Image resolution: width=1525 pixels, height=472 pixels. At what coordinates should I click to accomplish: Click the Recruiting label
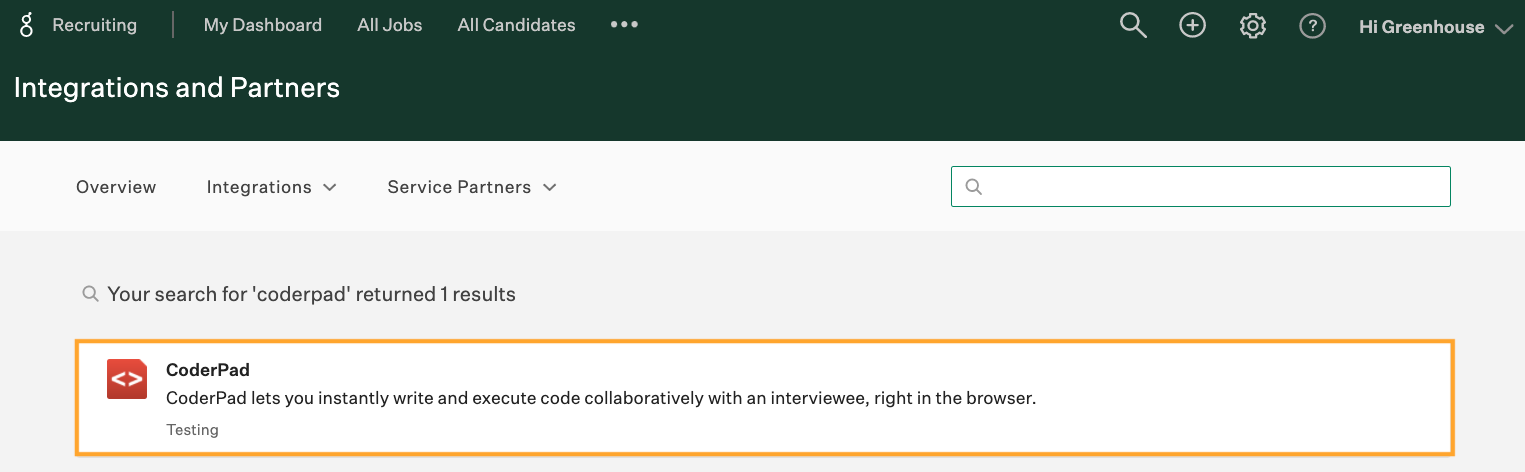94,25
